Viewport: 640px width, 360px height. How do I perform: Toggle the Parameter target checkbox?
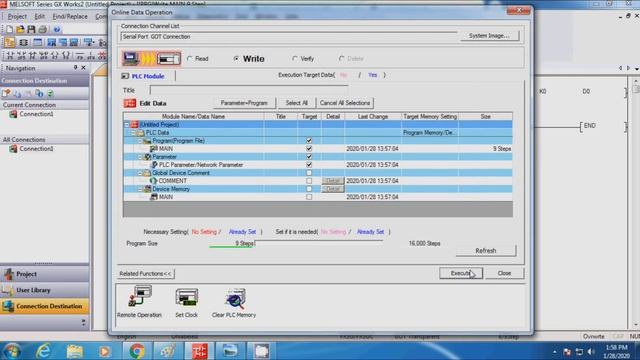(309, 157)
